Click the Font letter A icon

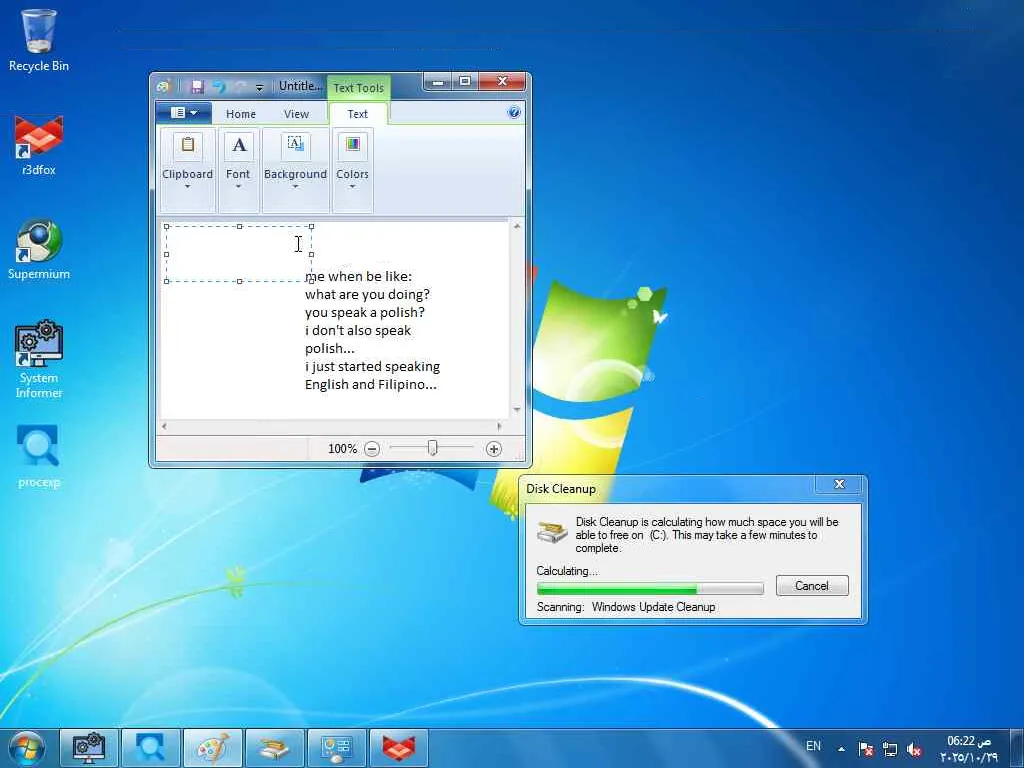239,144
